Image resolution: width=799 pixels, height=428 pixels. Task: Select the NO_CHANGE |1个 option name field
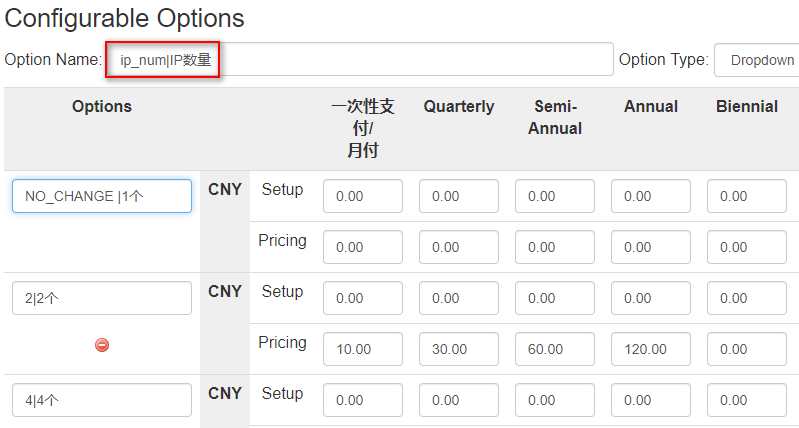102,196
